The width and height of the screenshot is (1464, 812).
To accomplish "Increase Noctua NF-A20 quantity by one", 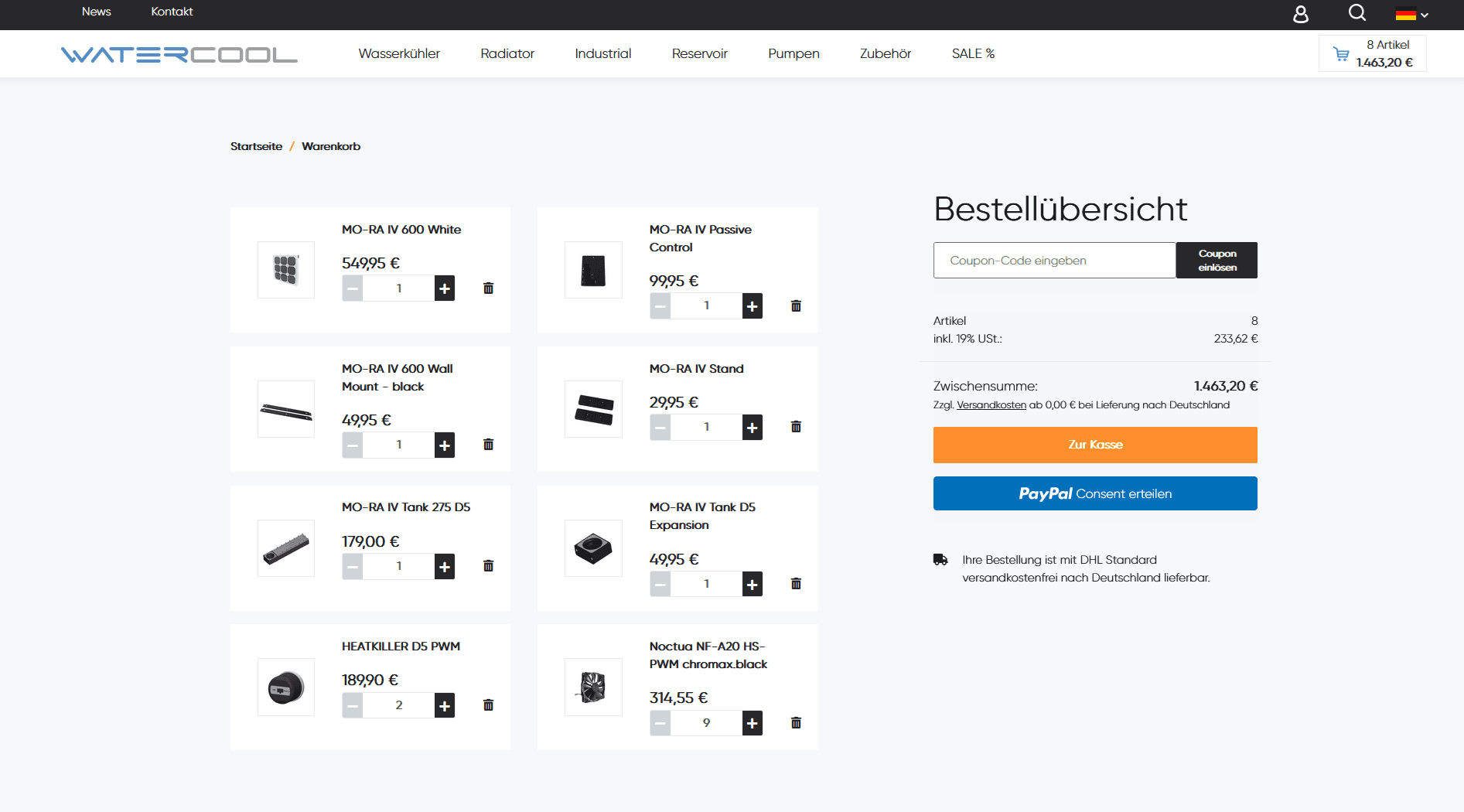I will pyautogui.click(x=752, y=723).
